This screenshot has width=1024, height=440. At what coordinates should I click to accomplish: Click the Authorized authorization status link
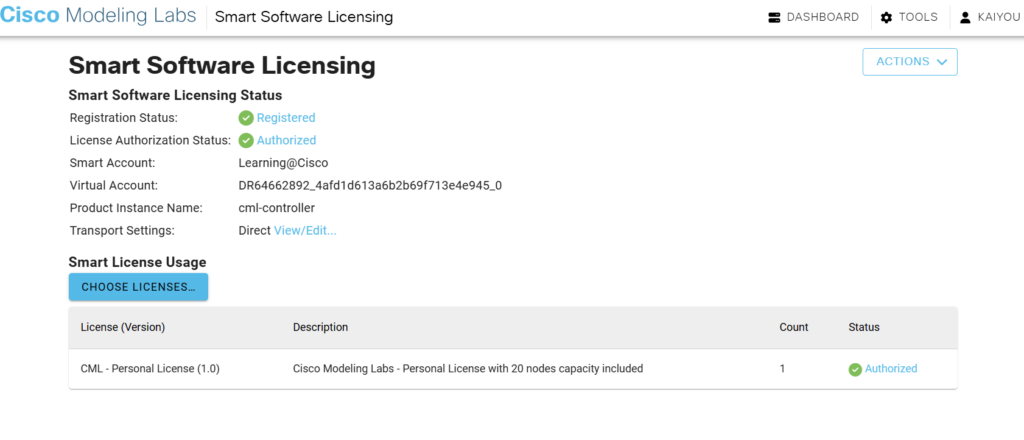[286, 140]
